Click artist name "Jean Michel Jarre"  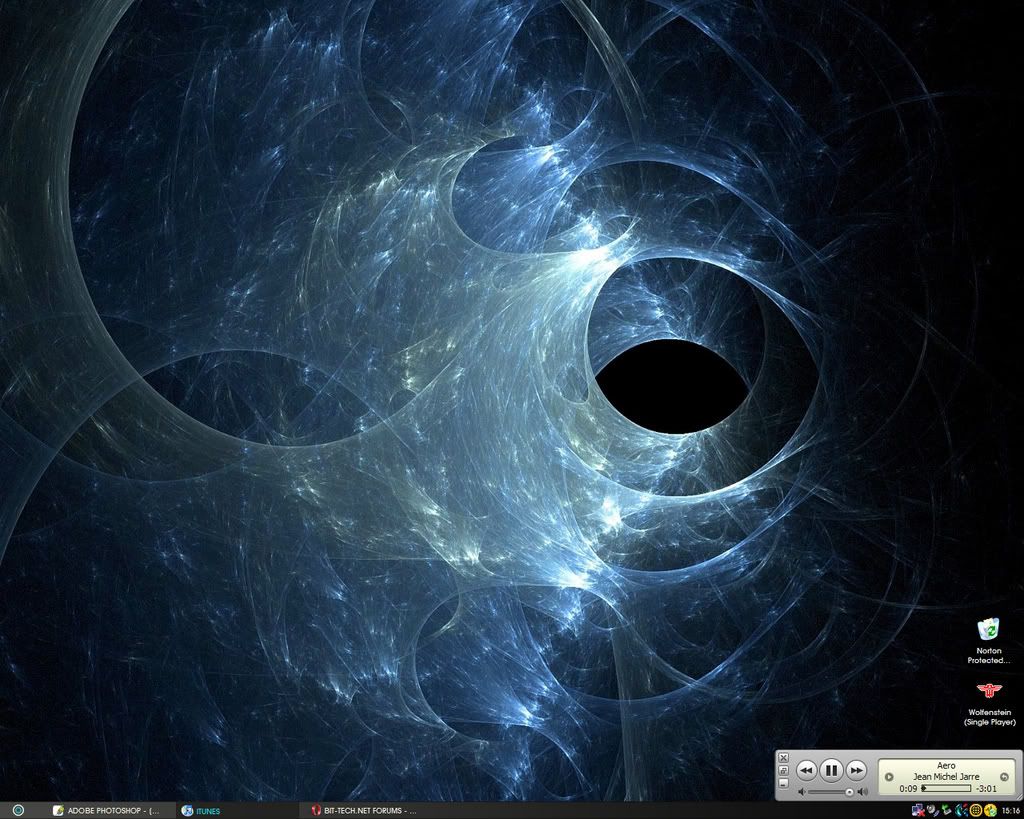[x=946, y=777]
